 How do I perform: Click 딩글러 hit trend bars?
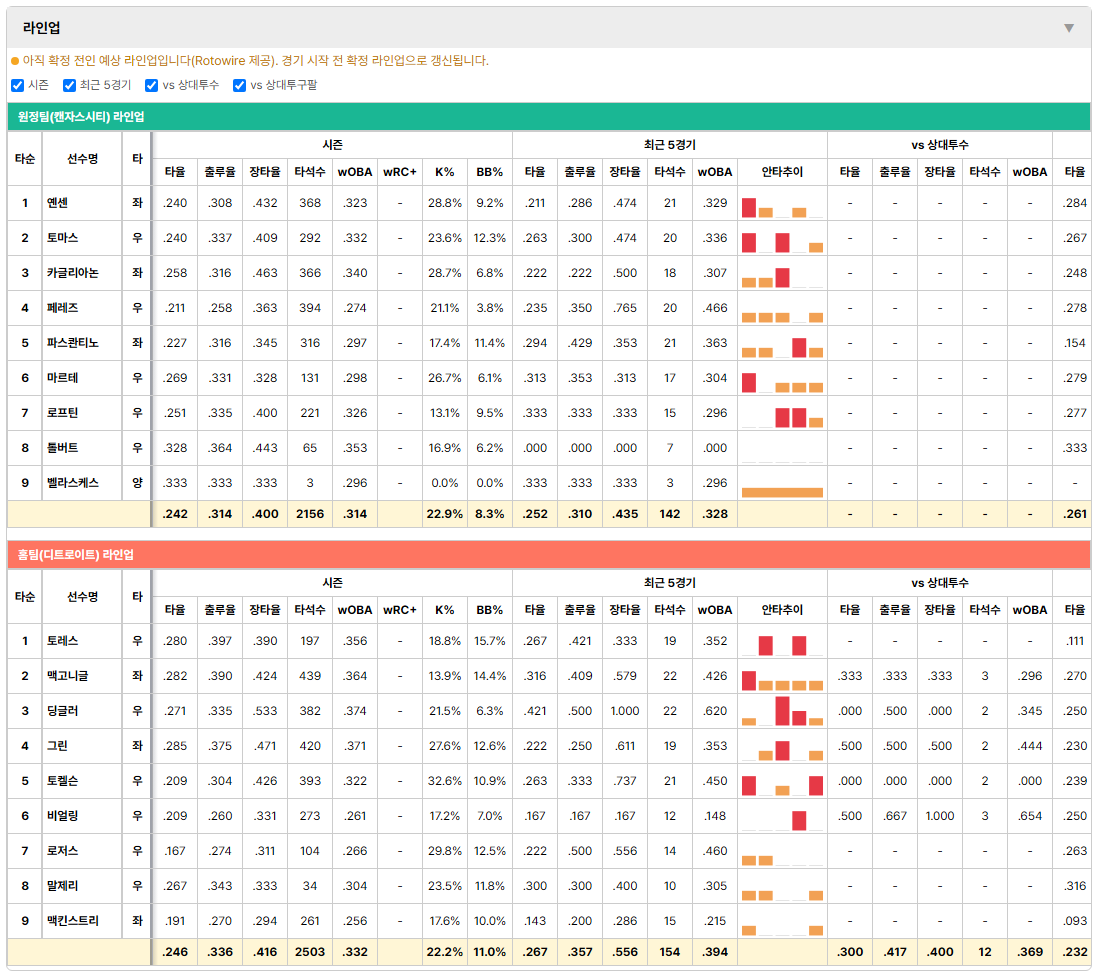point(782,711)
